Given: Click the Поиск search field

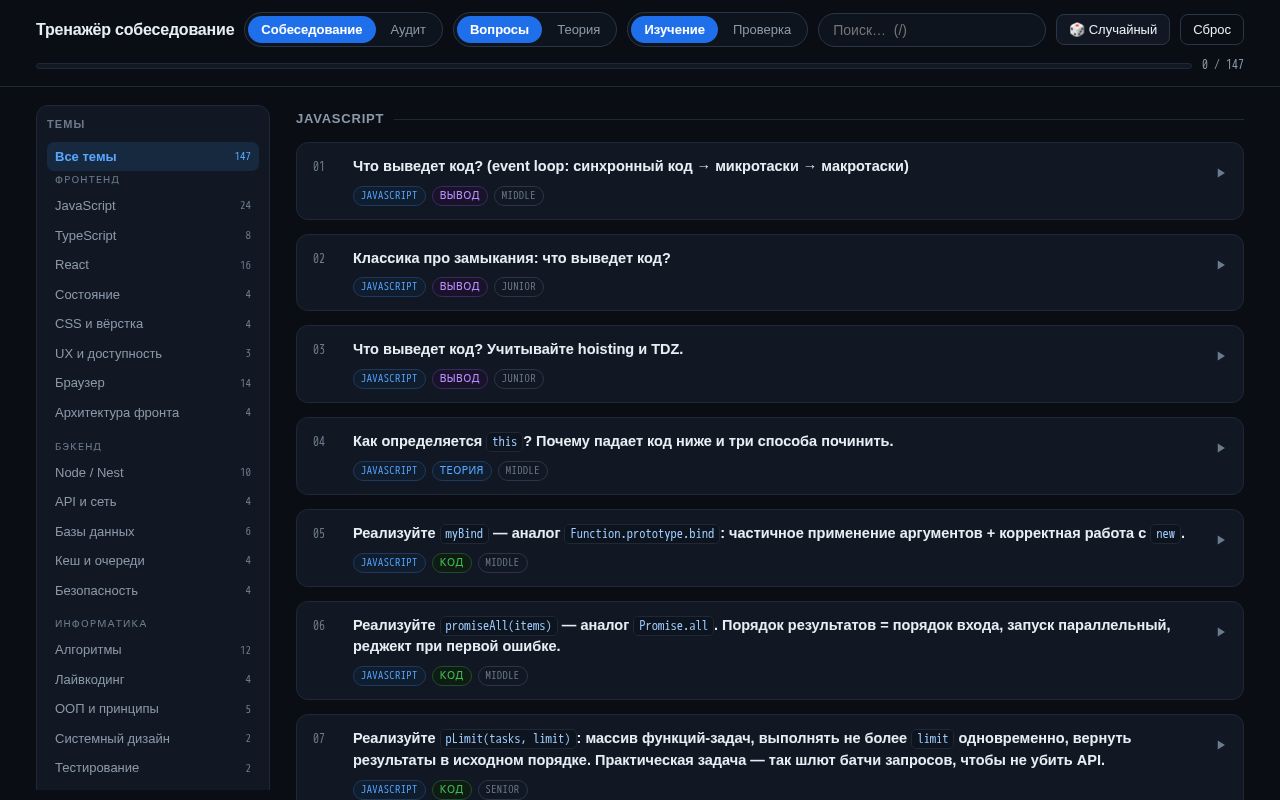Looking at the screenshot, I should pyautogui.click(x=932, y=30).
